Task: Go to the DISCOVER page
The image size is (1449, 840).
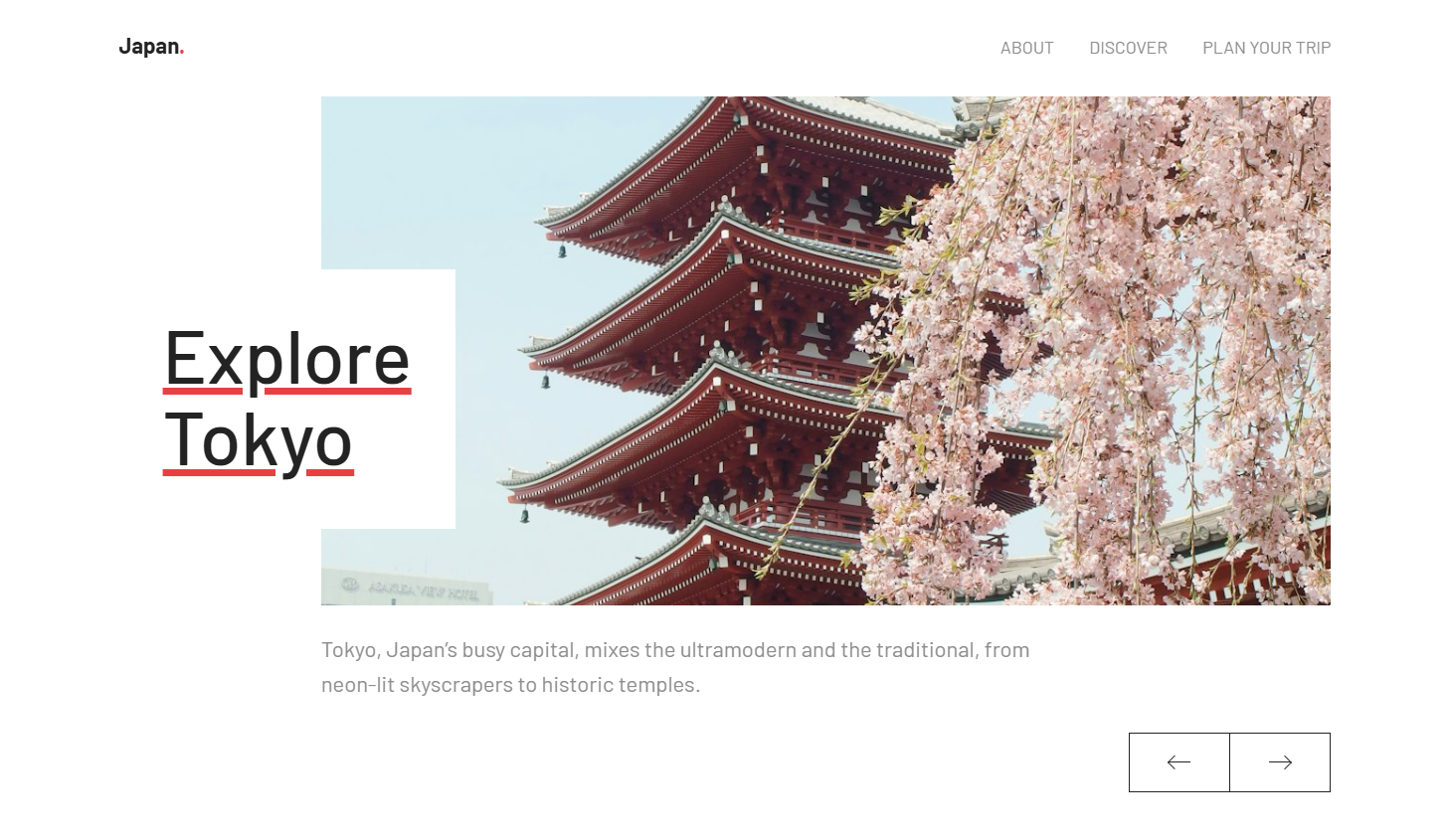Action: coord(1128,48)
